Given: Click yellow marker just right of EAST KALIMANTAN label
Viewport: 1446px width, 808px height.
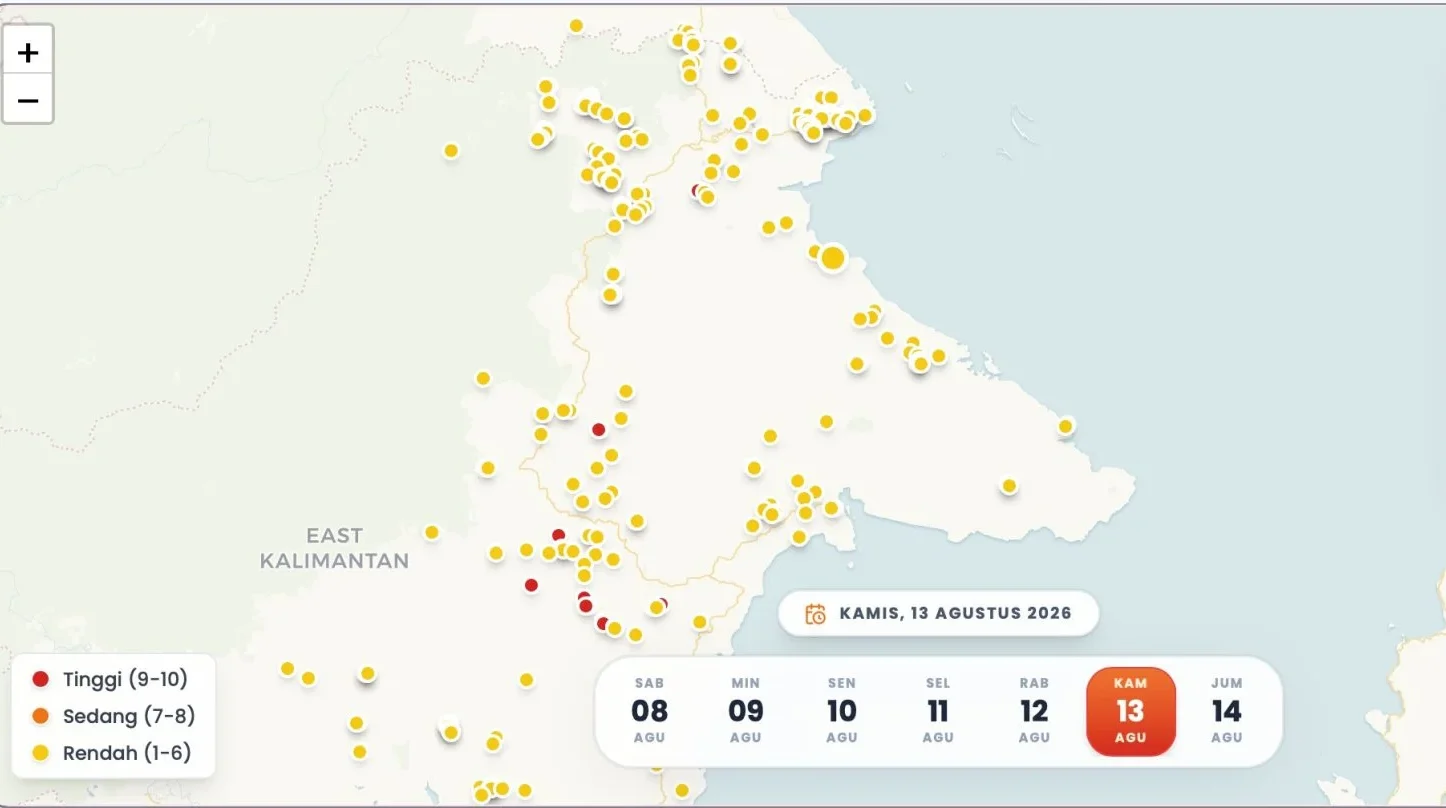Looking at the screenshot, I should coord(432,532).
